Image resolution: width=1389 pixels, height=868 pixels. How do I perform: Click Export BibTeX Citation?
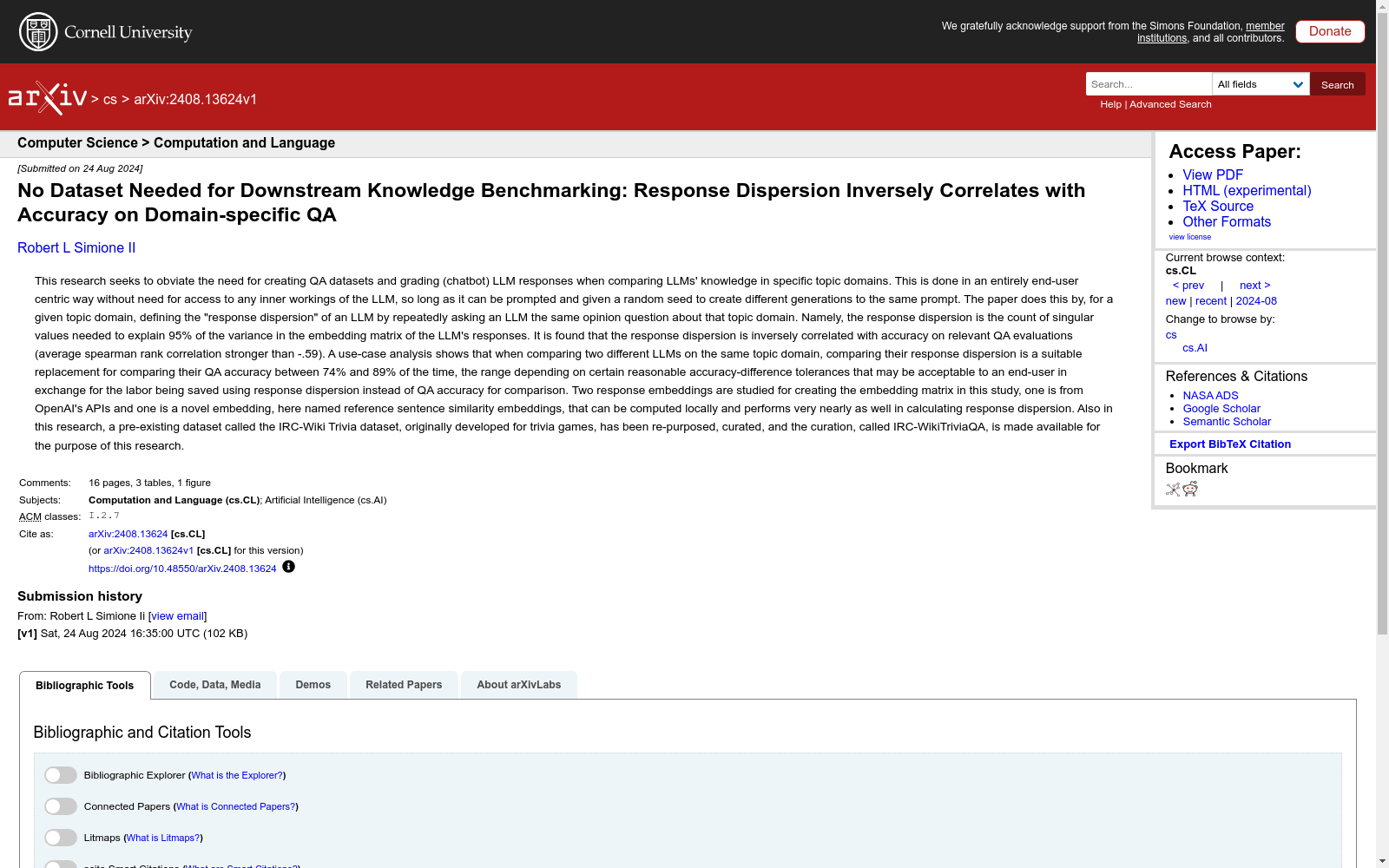1230,444
